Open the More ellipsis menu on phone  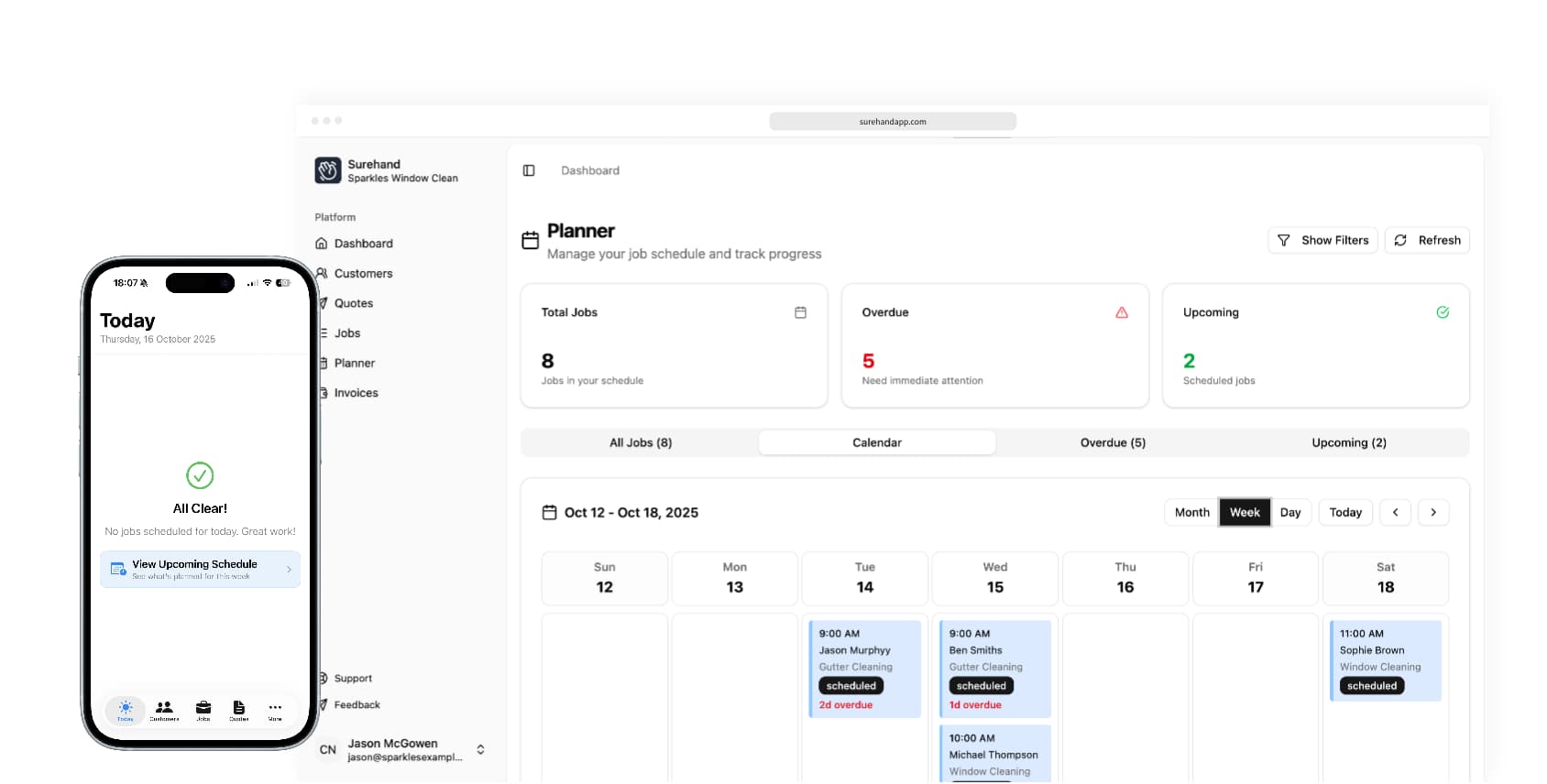pos(275,710)
